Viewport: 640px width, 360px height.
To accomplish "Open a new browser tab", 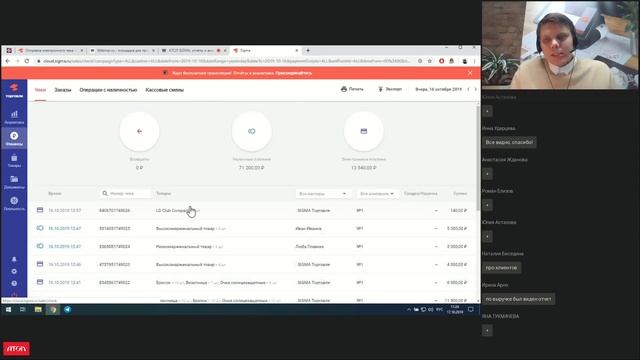I will [x=308, y=51].
